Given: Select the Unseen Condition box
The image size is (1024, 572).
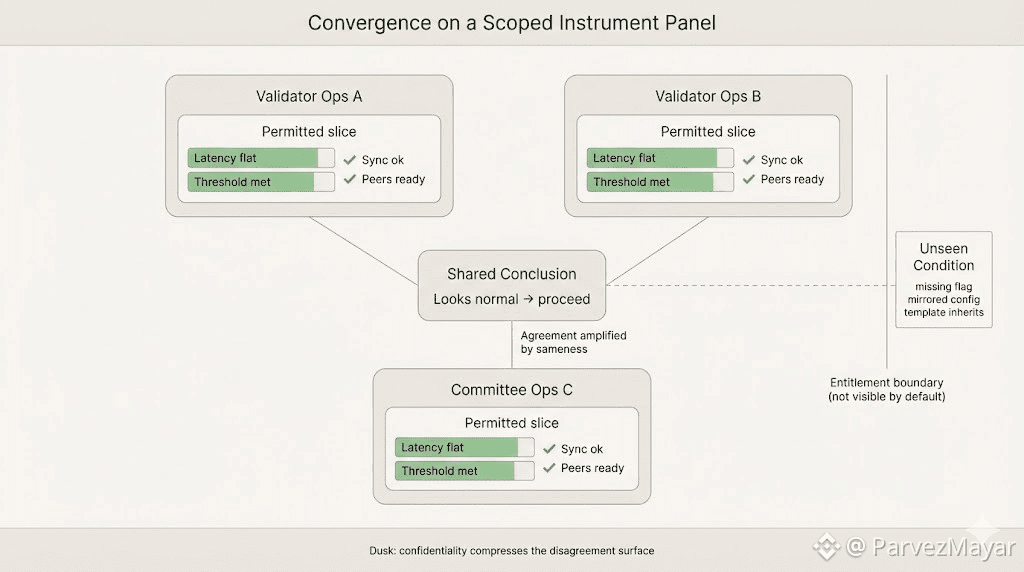Looking at the screenshot, I should [943, 279].
